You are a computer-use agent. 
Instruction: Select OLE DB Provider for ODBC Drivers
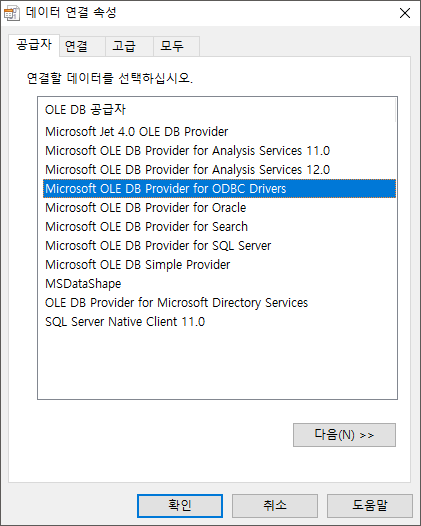[x=219, y=189]
